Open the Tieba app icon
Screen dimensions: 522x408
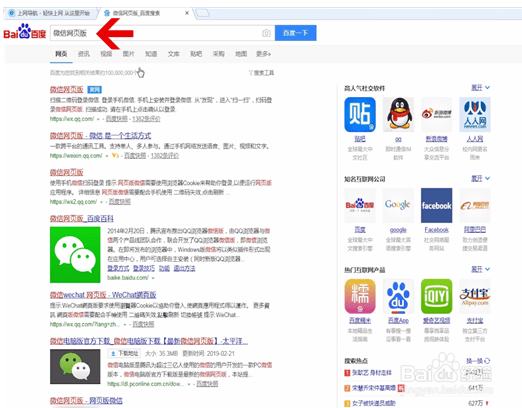[x=360, y=114]
